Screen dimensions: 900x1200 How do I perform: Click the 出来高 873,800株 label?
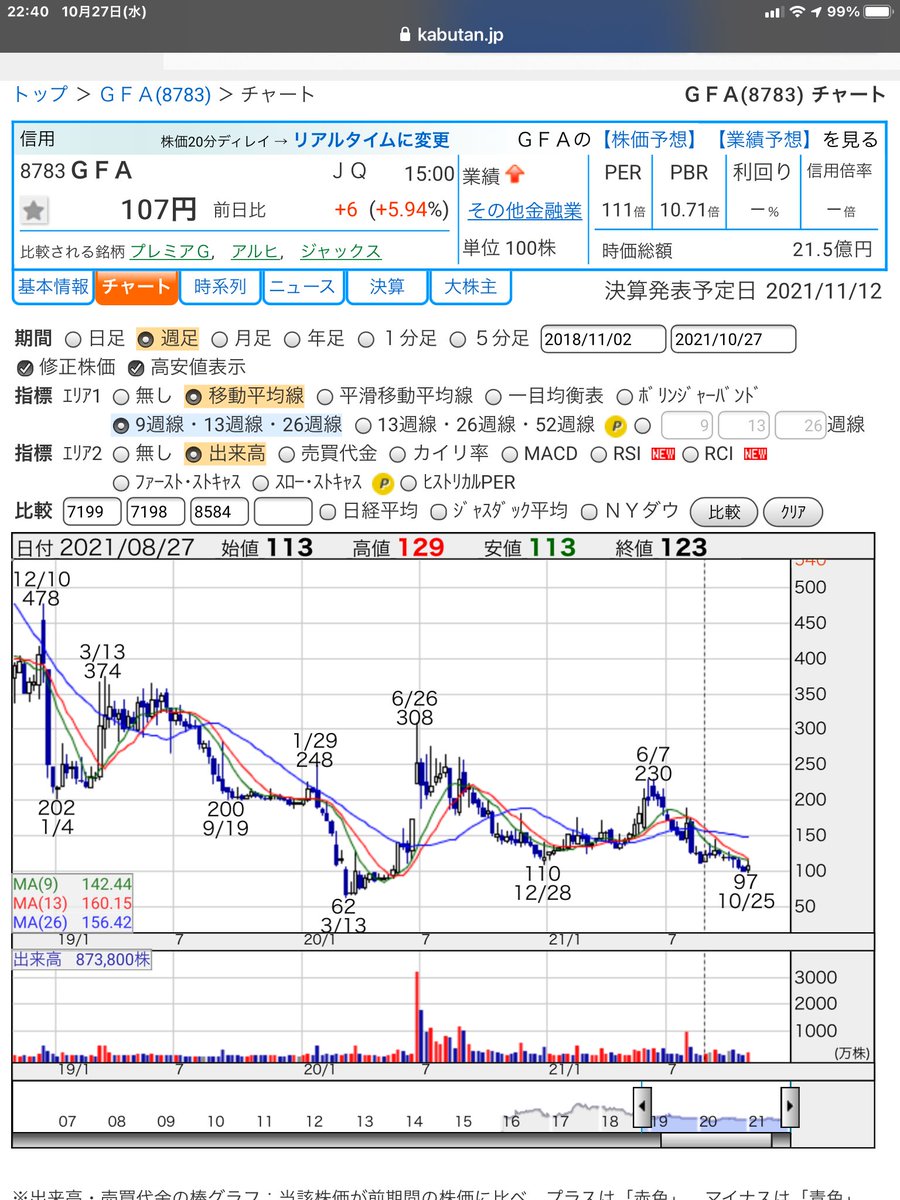pos(82,959)
